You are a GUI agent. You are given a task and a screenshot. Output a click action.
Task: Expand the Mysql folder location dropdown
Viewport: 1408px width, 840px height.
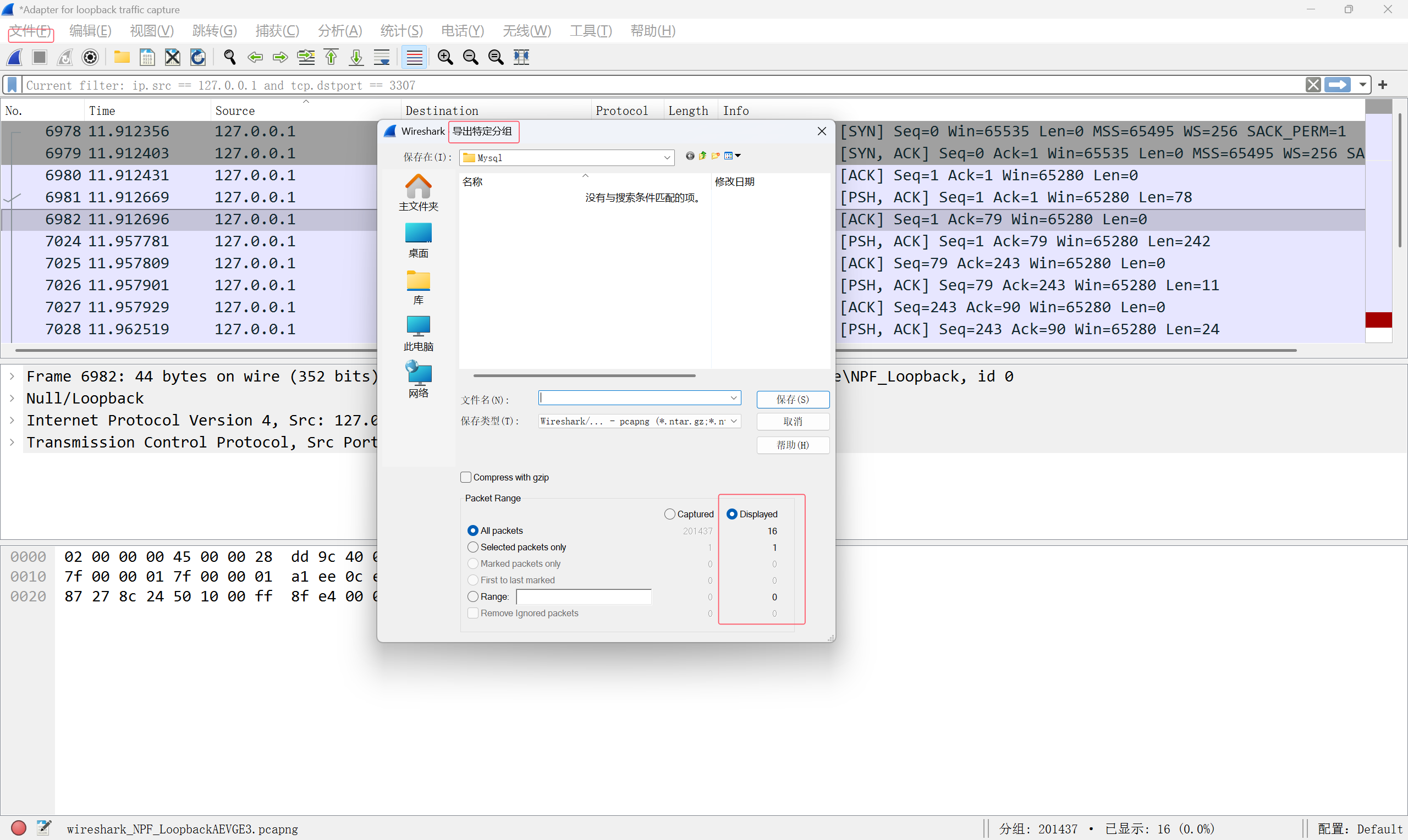coord(667,158)
